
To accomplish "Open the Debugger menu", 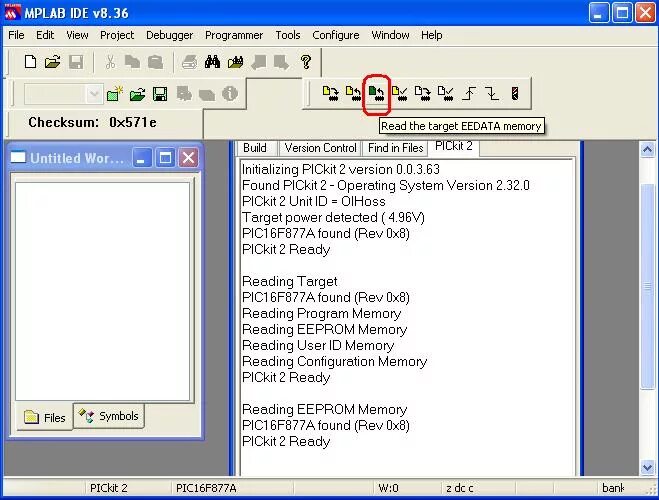I will [169, 35].
